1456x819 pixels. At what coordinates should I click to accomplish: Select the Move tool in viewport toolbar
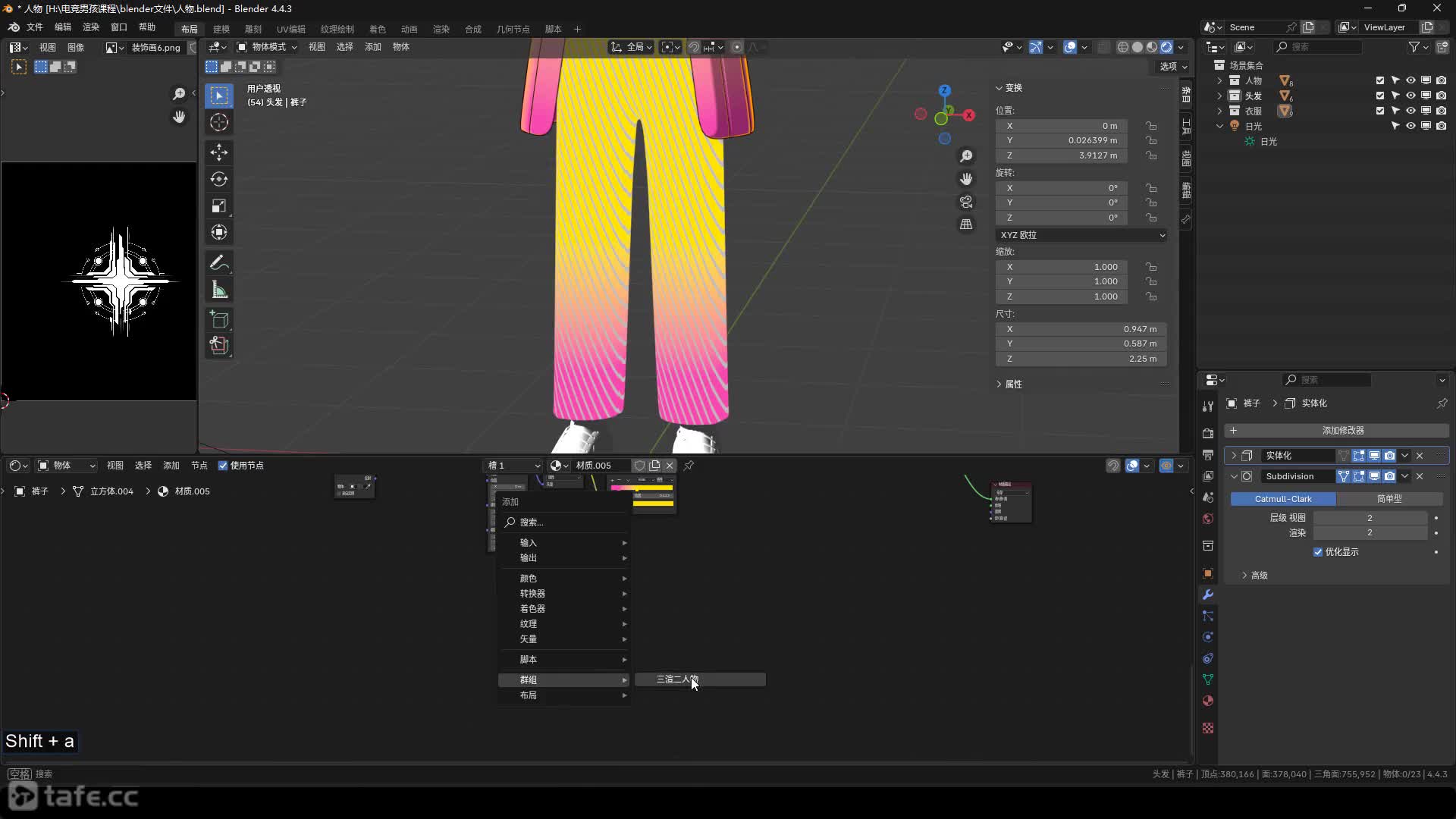pos(219,152)
